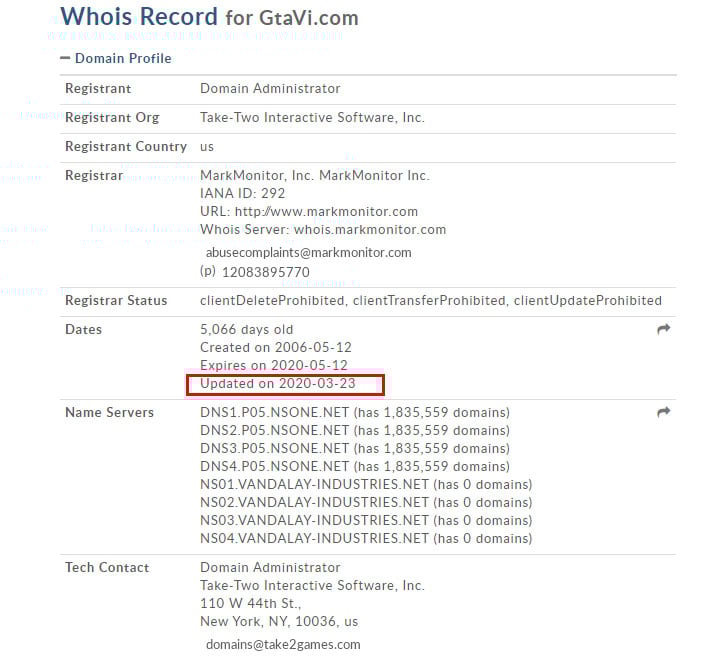Select the '110 W 44th St.,' address line
The height and width of the screenshot is (656, 708).
pos(251,604)
